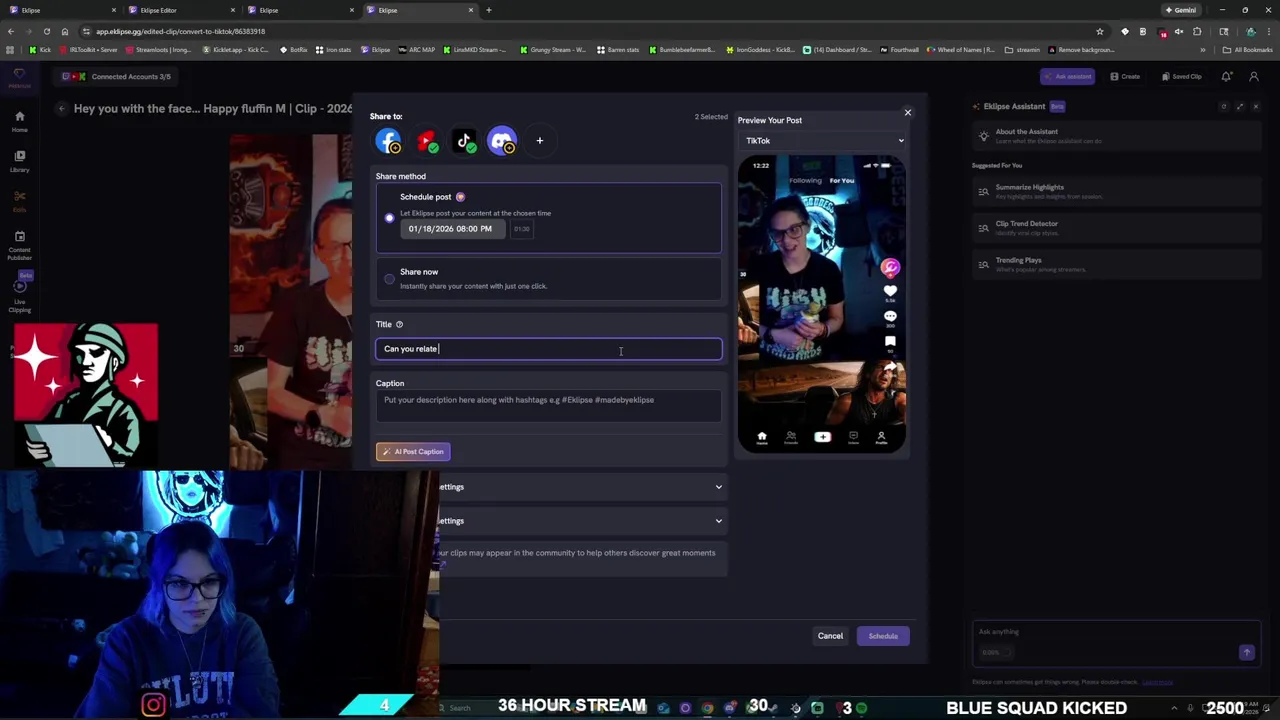Screen dimensions: 1280x720
Task: Click the Title help question-mark icon
Action: [x=399, y=324]
